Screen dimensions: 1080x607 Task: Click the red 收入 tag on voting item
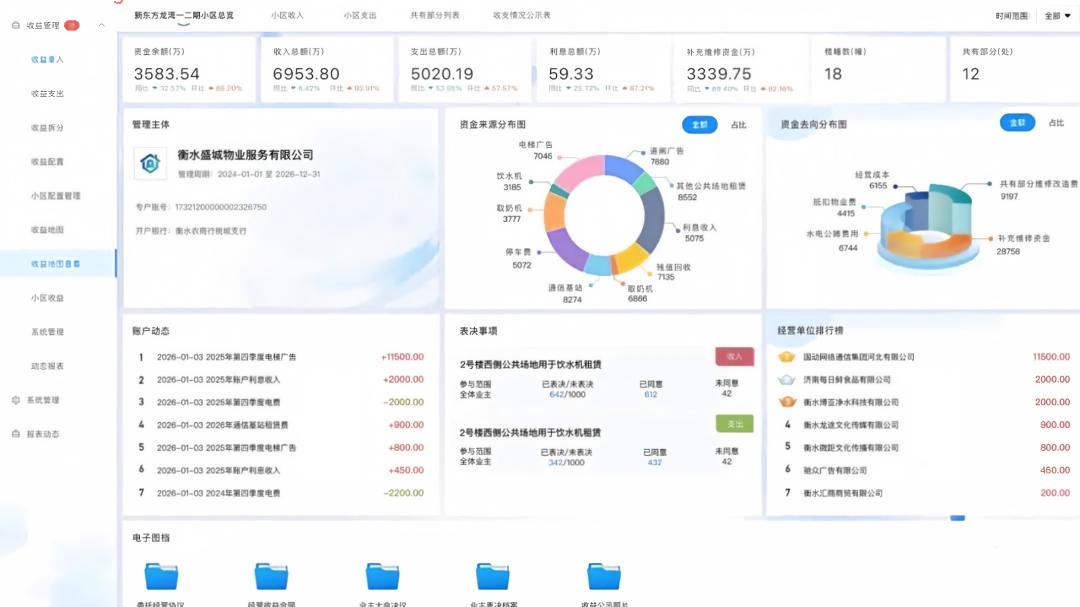point(734,356)
